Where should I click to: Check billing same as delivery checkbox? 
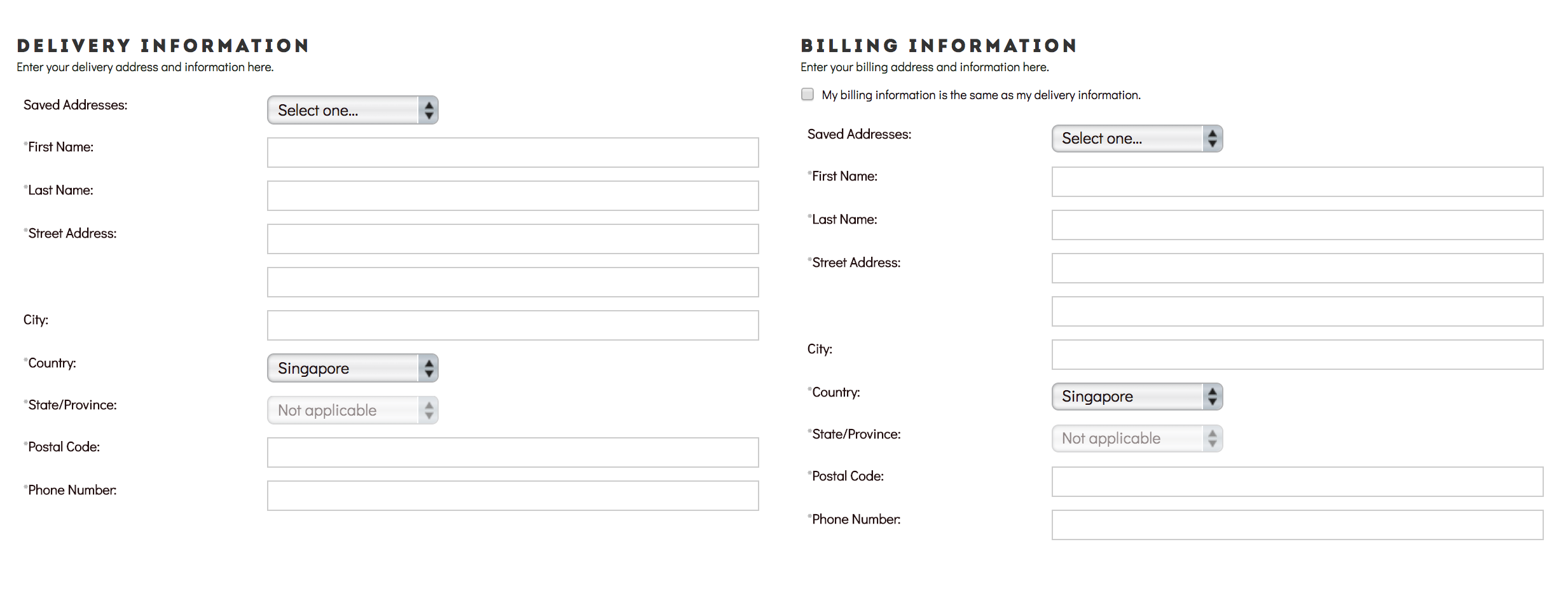[x=808, y=95]
